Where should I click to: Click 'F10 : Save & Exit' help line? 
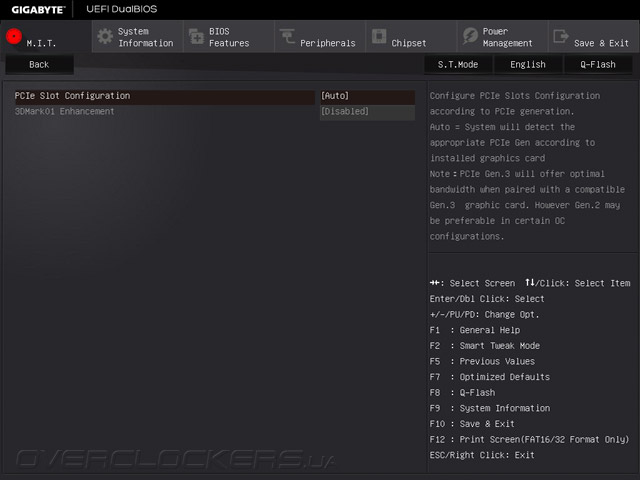[472, 424]
